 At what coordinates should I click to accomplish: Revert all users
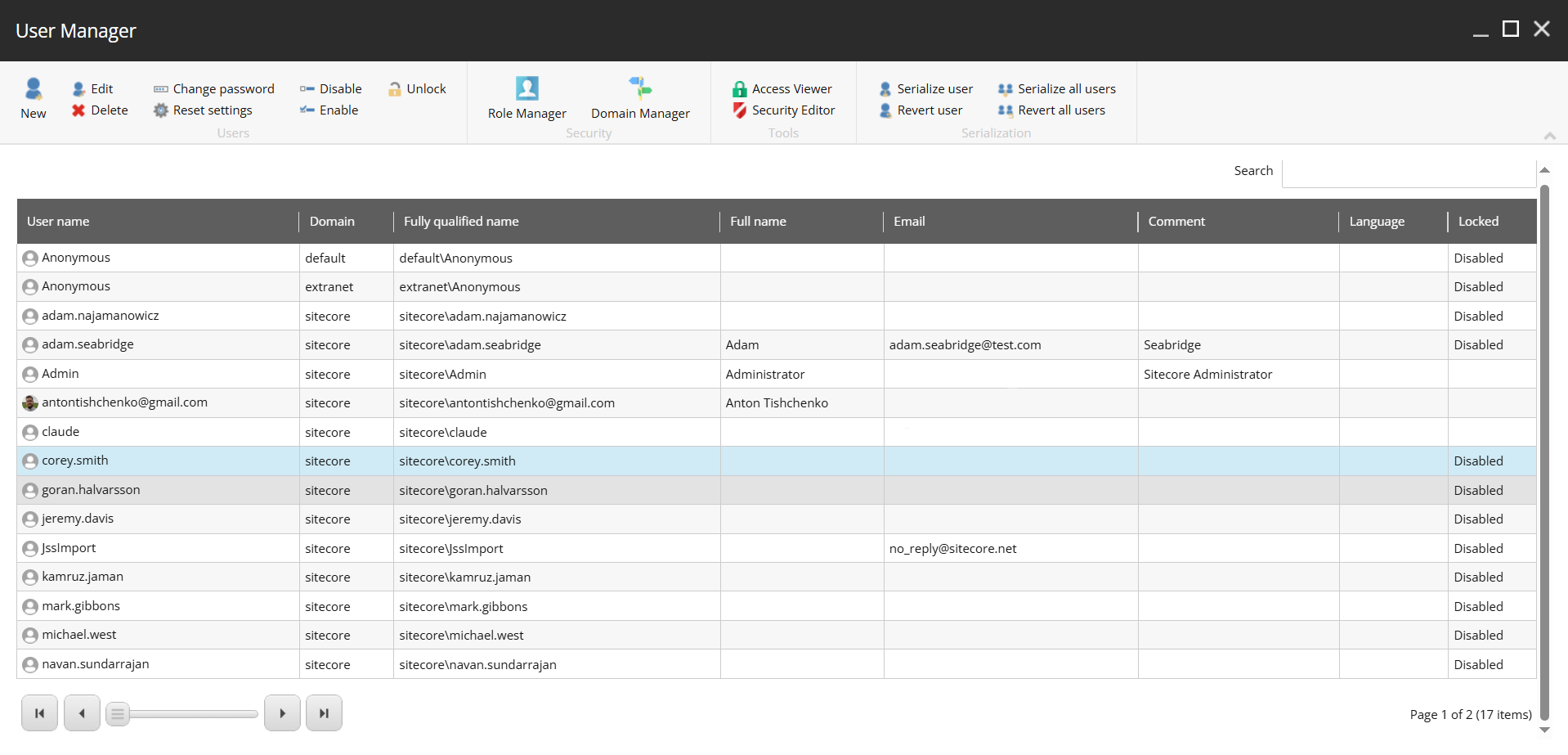pyautogui.click(x=1051, y=110)
